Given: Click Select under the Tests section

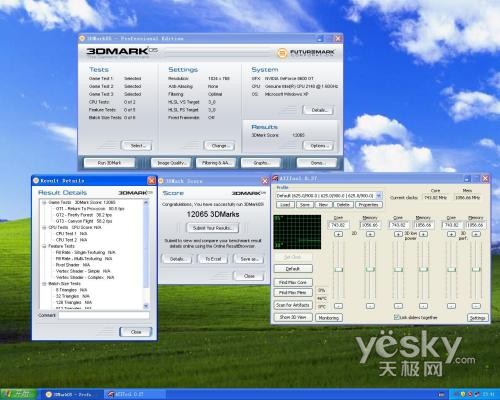Looking at the screenshot, I should pyautogui.click(x=137, y=146).
